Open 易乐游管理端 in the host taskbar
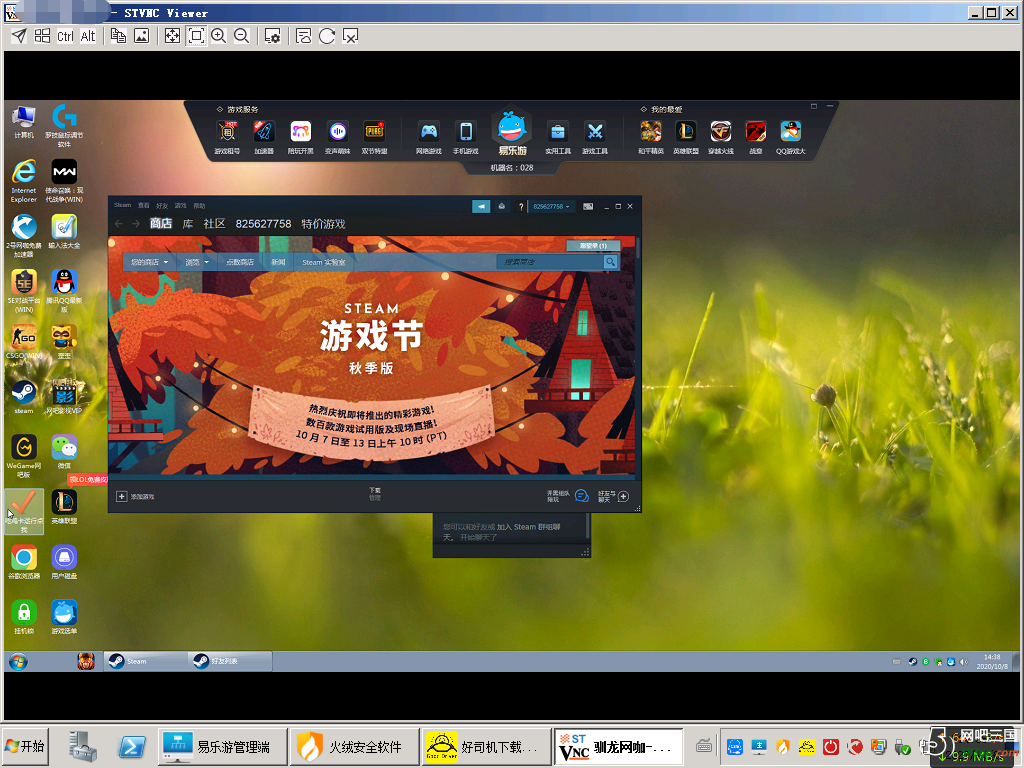1024x768 pixels. (x=222, y=746)
